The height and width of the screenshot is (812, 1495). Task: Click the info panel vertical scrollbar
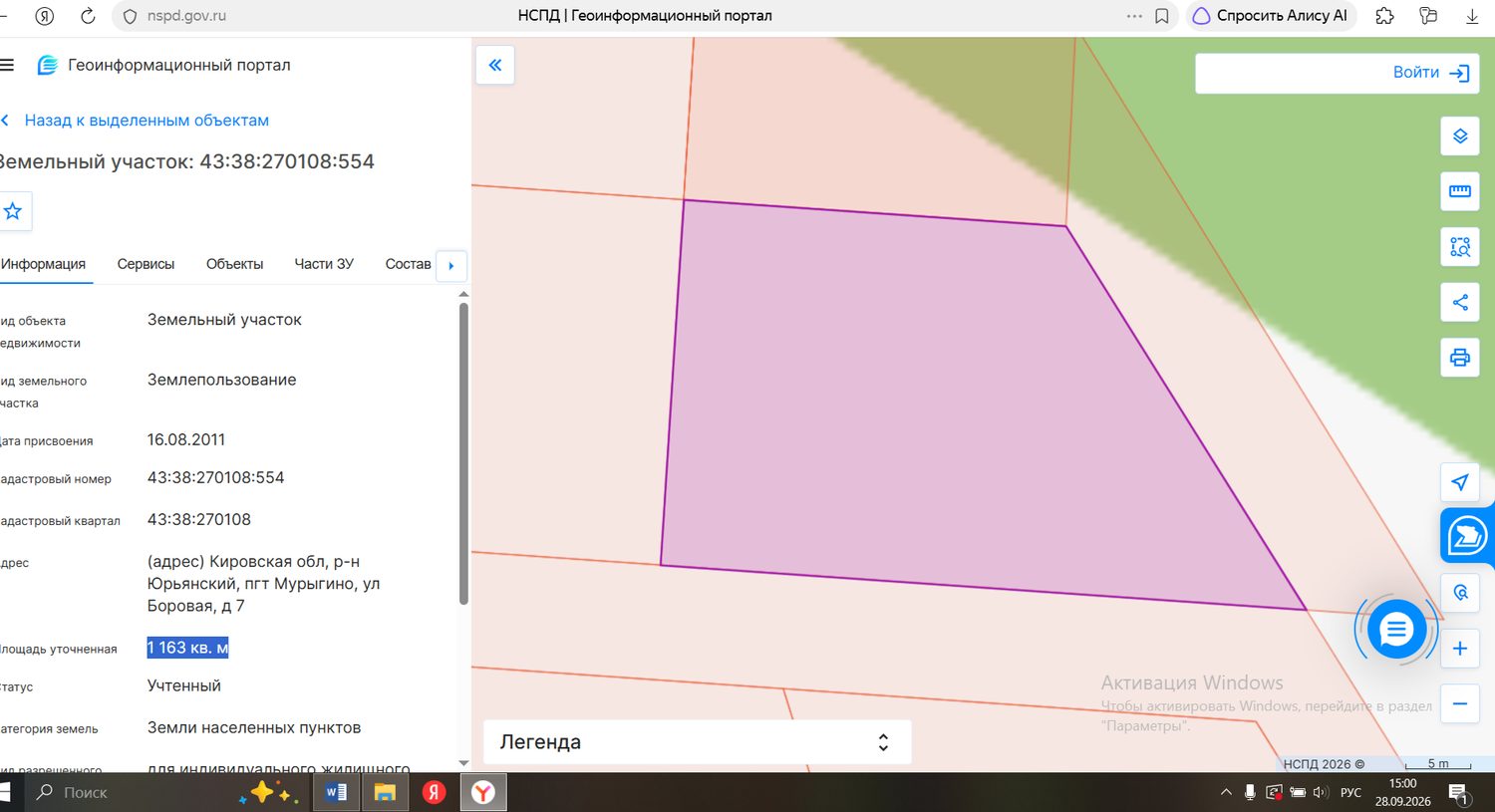click(463, 453)
